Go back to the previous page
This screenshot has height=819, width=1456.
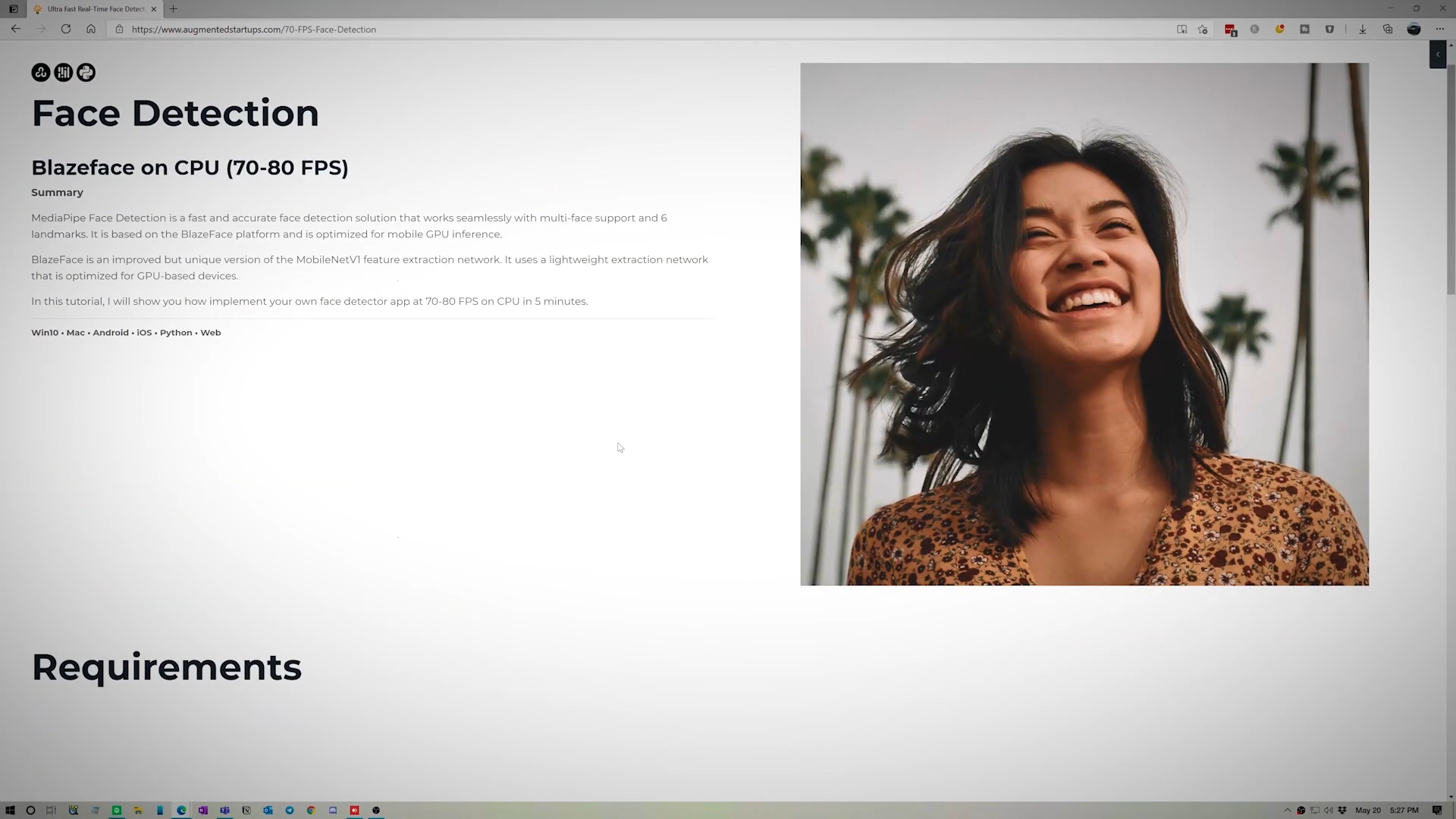point(15,29)
